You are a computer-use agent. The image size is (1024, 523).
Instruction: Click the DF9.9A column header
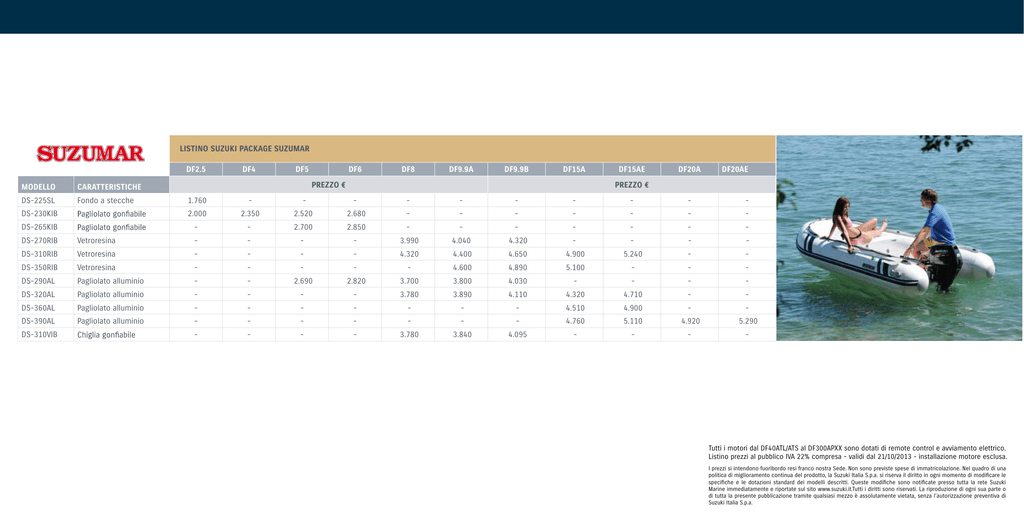tap(461, 169)
